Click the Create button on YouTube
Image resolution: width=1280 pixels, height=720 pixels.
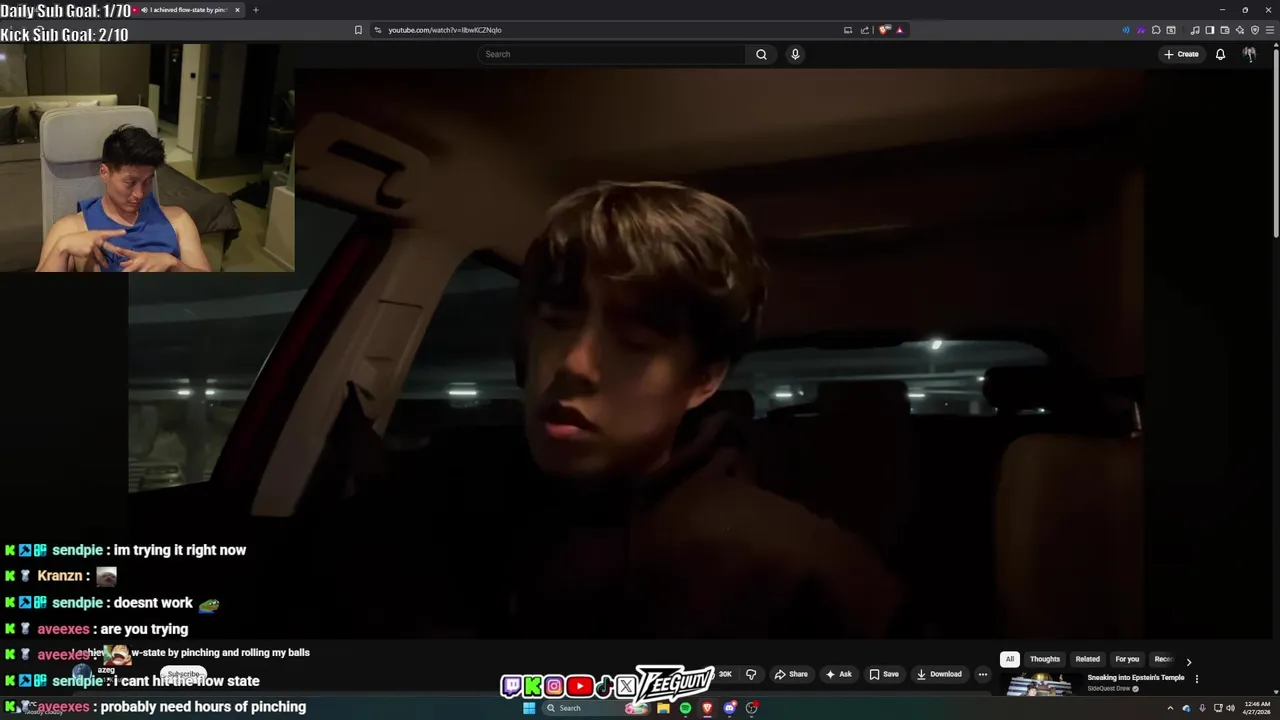coord(1181,54)
